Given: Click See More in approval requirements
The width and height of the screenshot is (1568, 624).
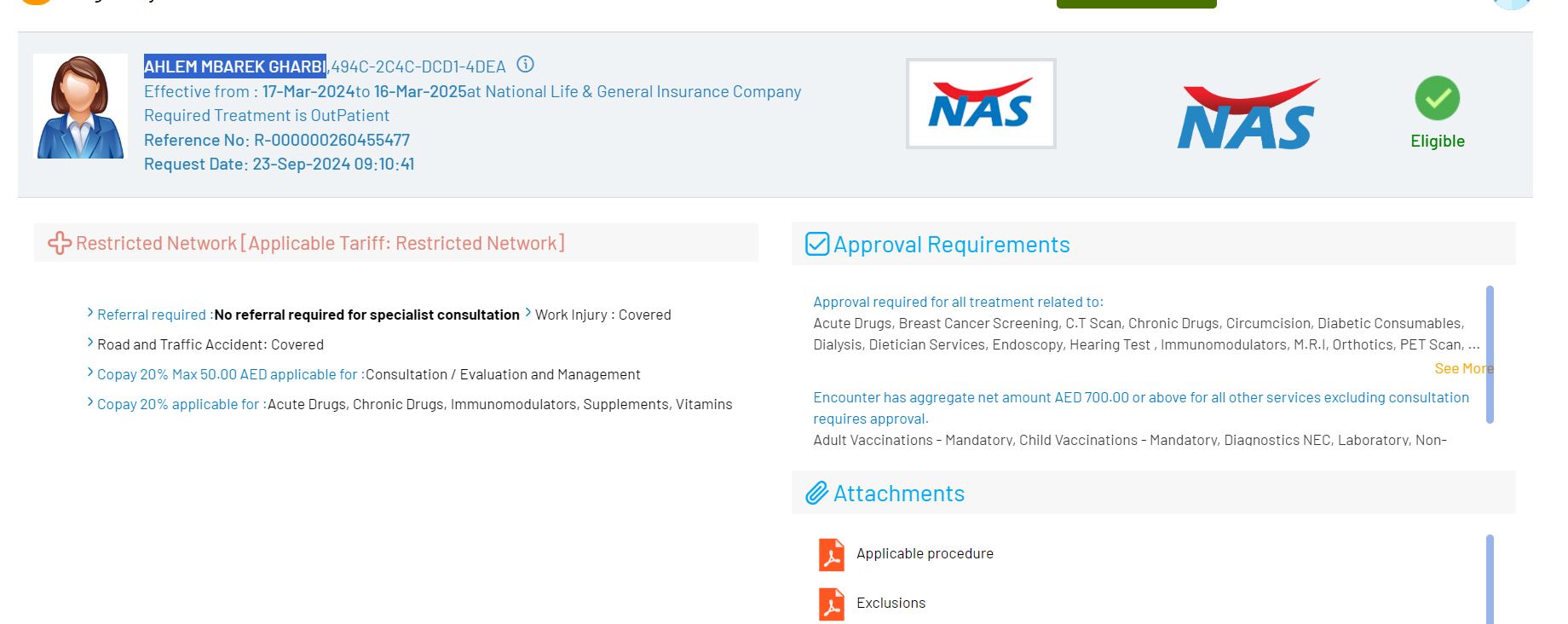Looking at the screenshot, I should (1463, 368).
